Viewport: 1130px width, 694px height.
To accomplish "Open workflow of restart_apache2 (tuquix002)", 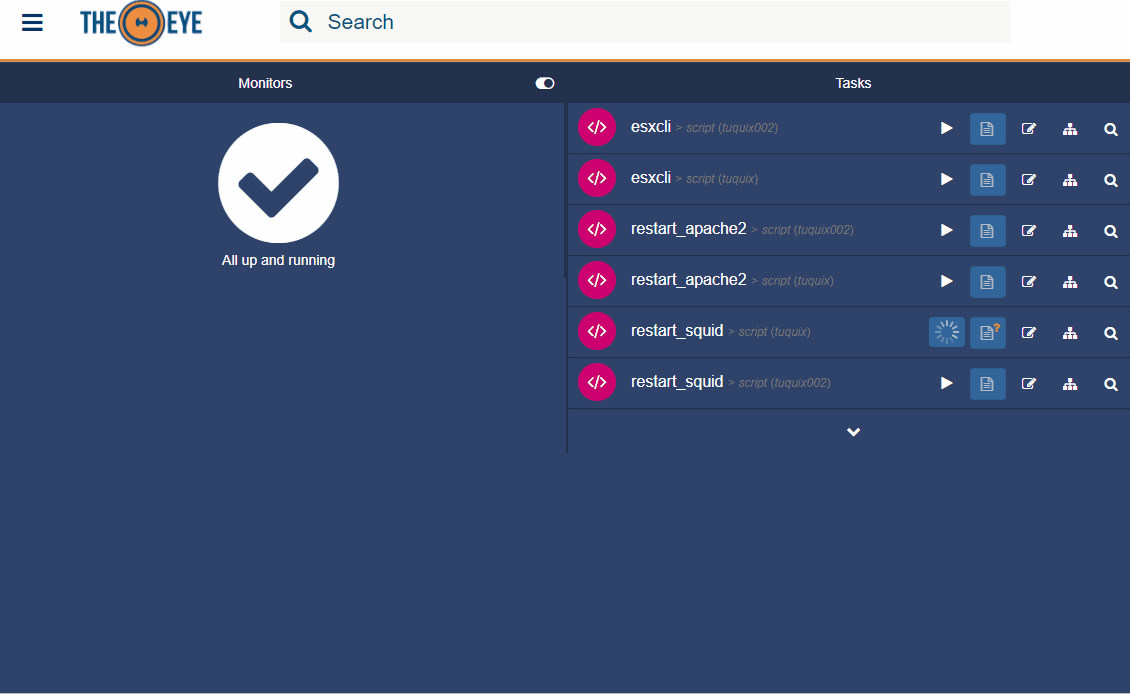I will 1069,231.
